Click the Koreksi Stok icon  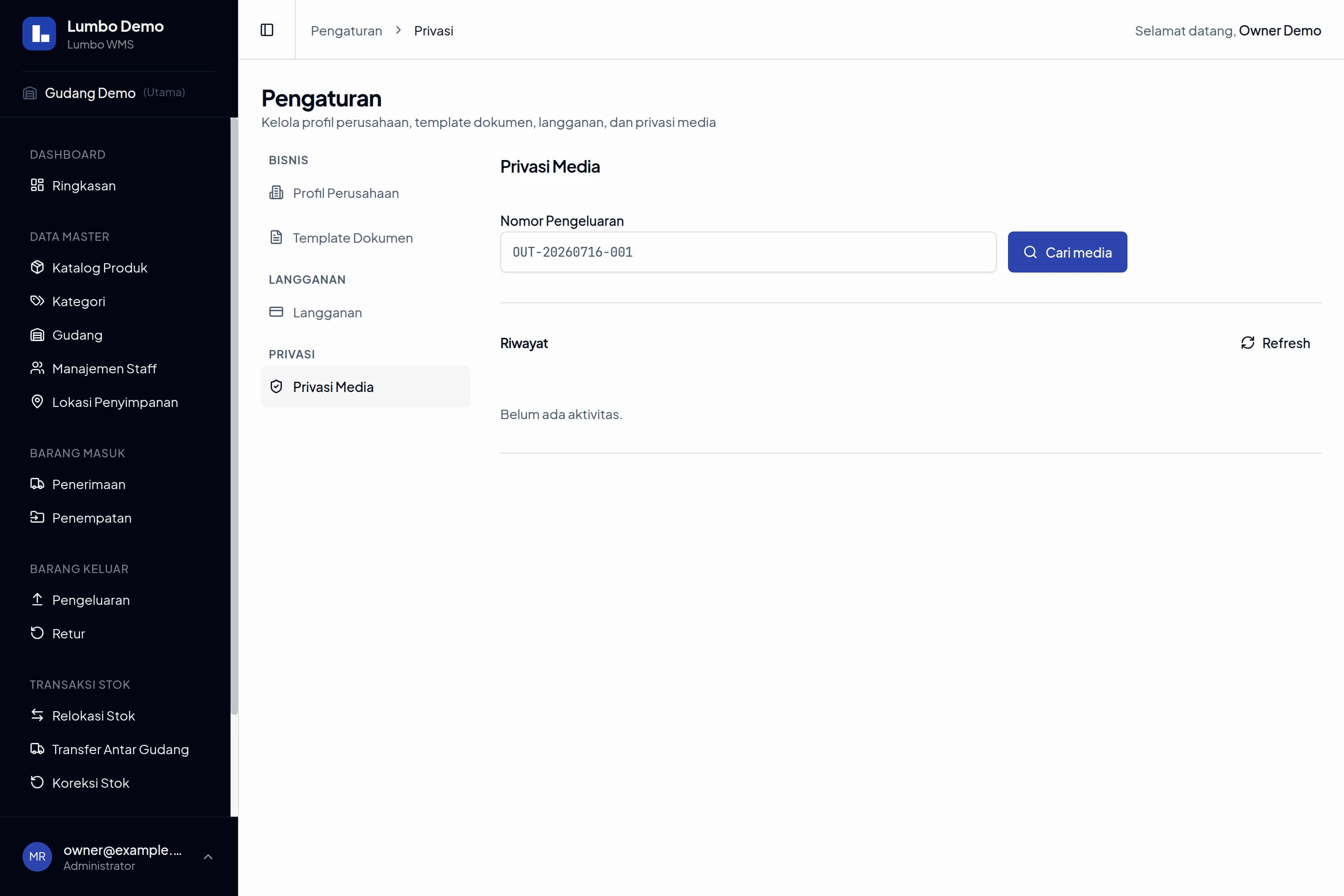[37, 782]
